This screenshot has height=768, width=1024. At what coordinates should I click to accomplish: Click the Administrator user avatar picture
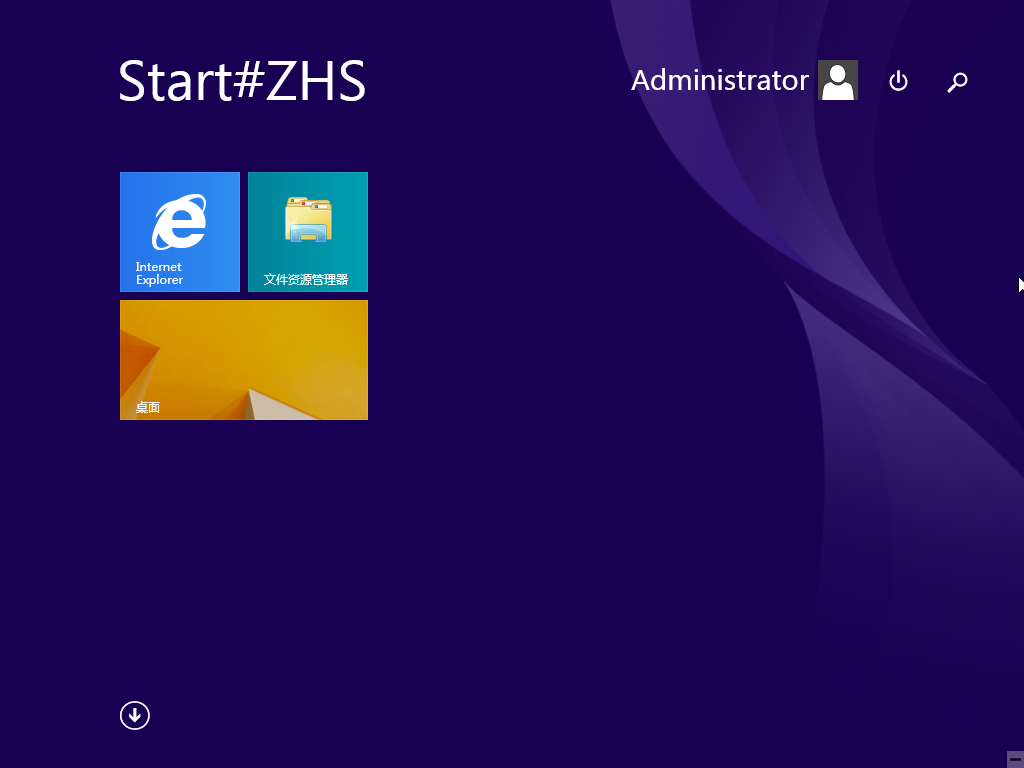point(837,80)
